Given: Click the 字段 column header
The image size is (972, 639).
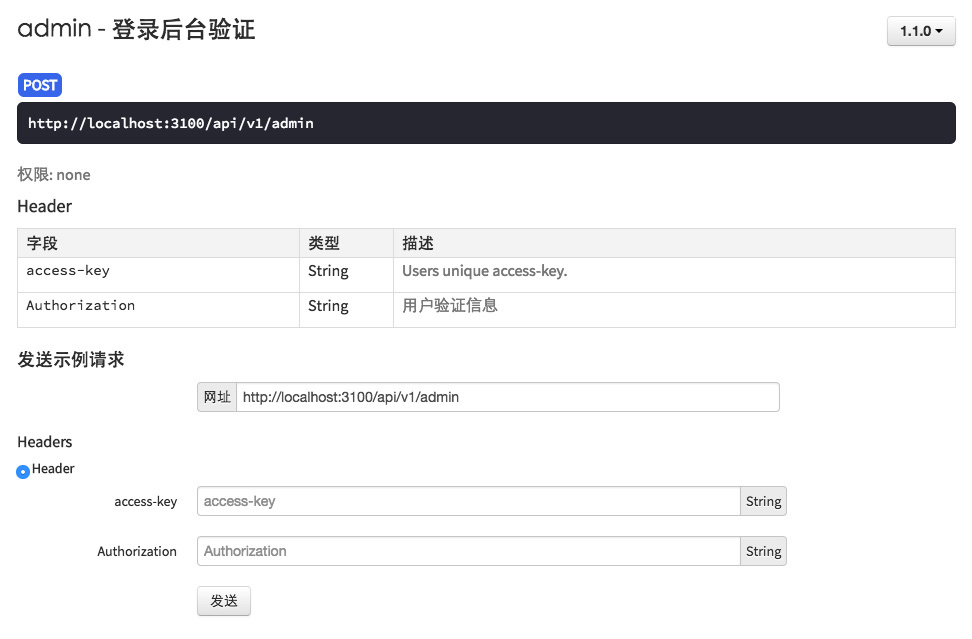Looking at the screenshot, I should pyautogui.click(x=43, y=243).
